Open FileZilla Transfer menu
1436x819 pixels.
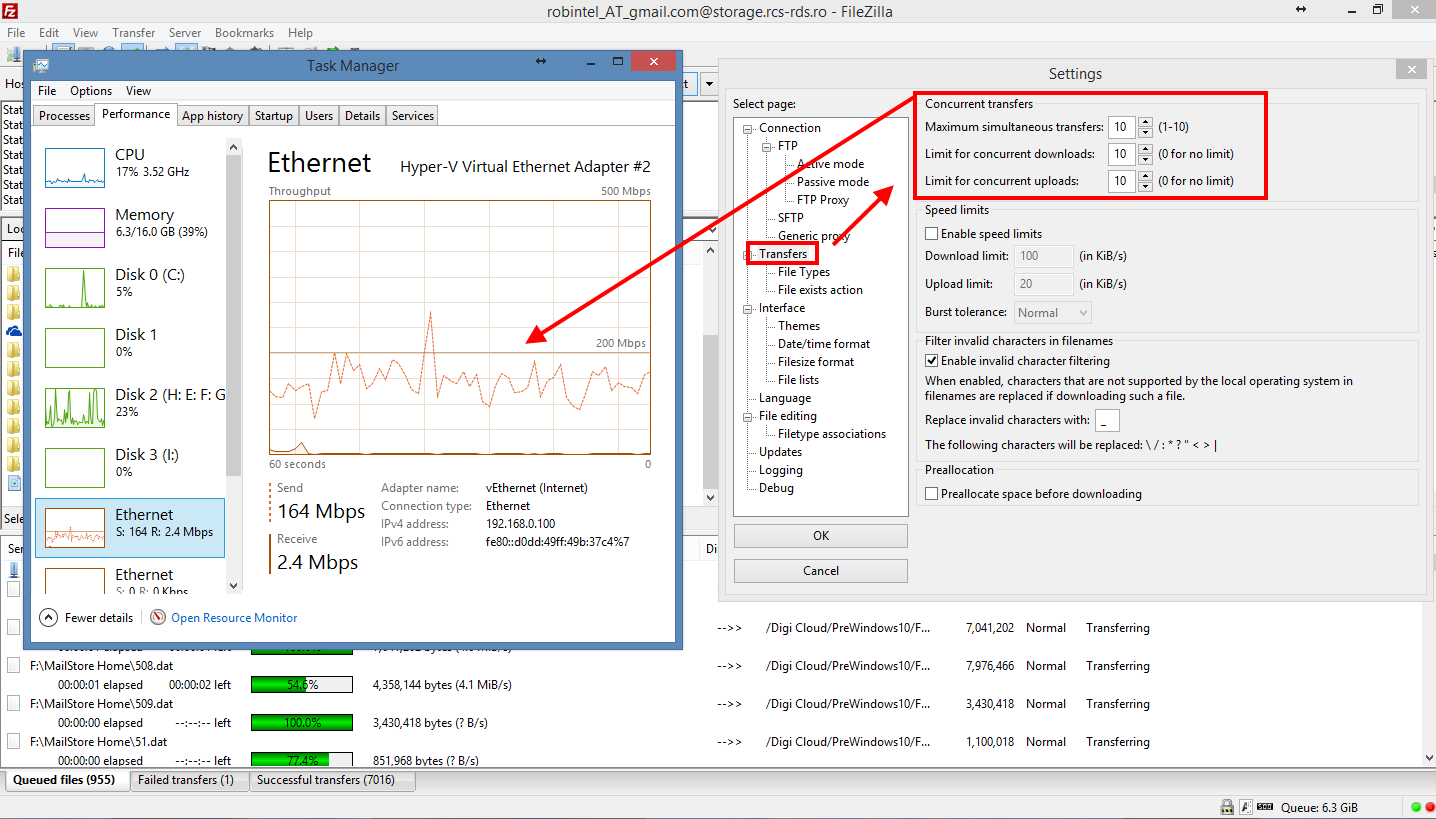click(x=134, y=33)
